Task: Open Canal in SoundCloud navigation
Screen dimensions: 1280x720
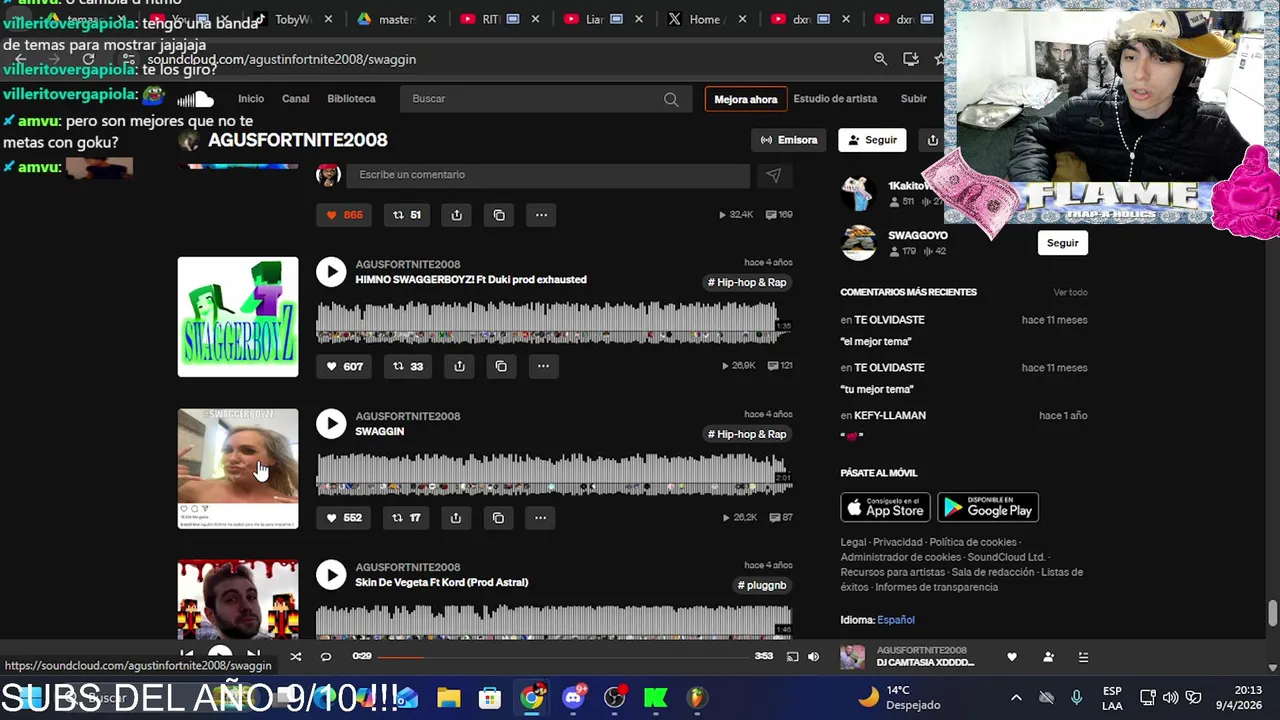Action: [296, 99]
